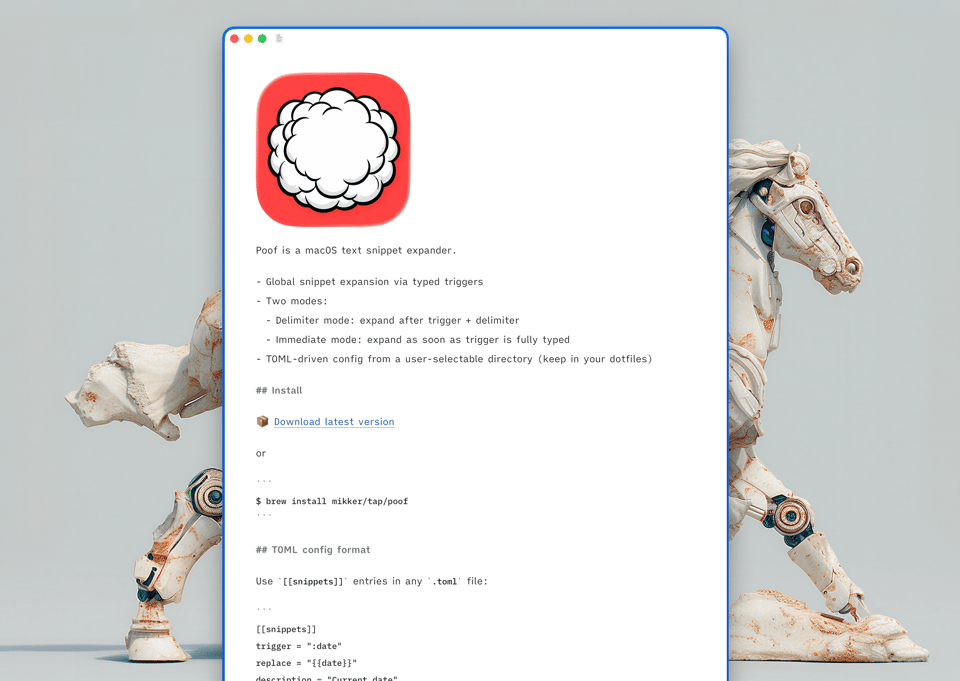Screen dimensions: 960x681
Task: Click the "Immediate mode" bullet item
Action: click(x=417, y=339)
